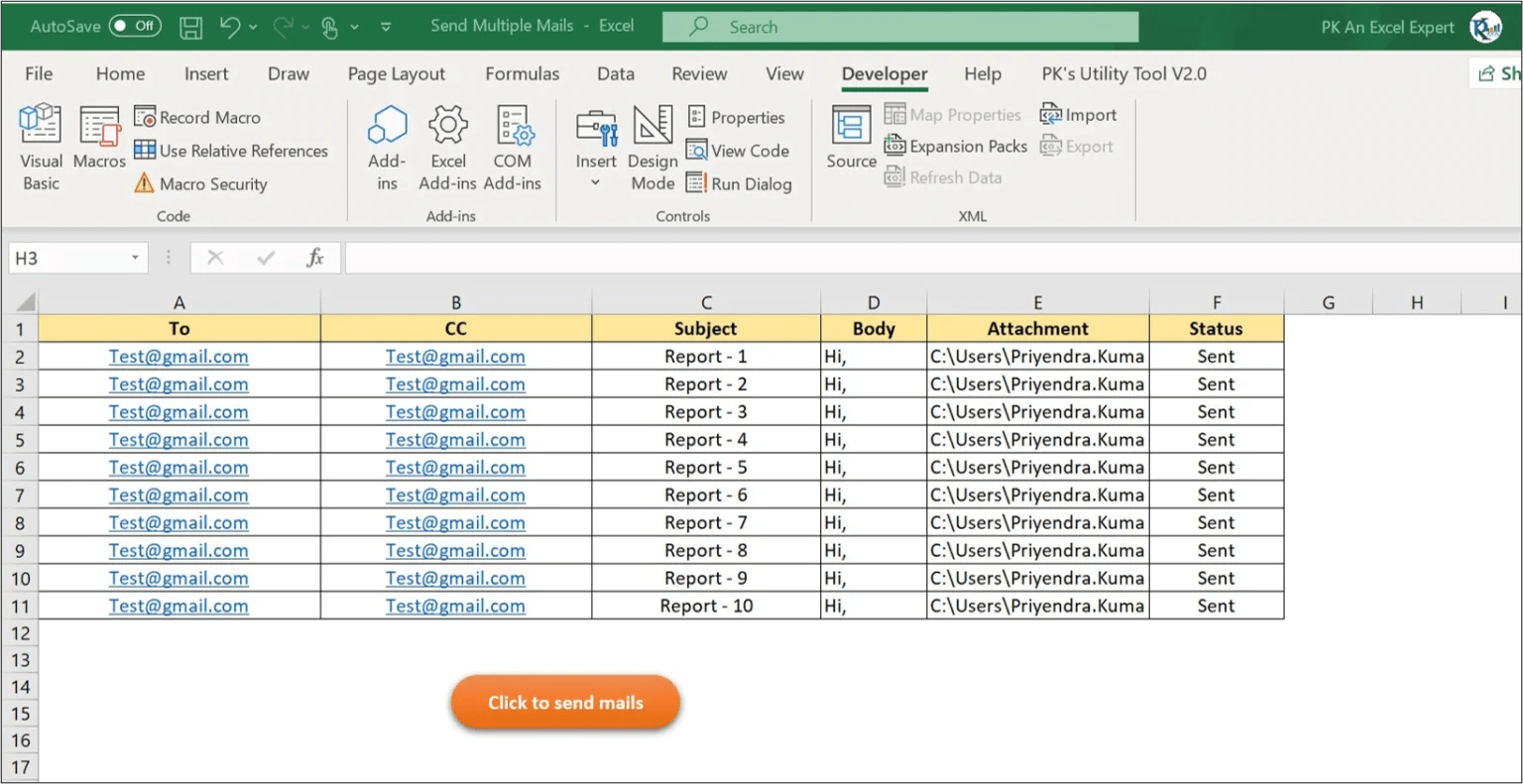1523x784 pixels.
Task: Open the Name Box dropdown arrow
Action: click(x=135, y=259)
